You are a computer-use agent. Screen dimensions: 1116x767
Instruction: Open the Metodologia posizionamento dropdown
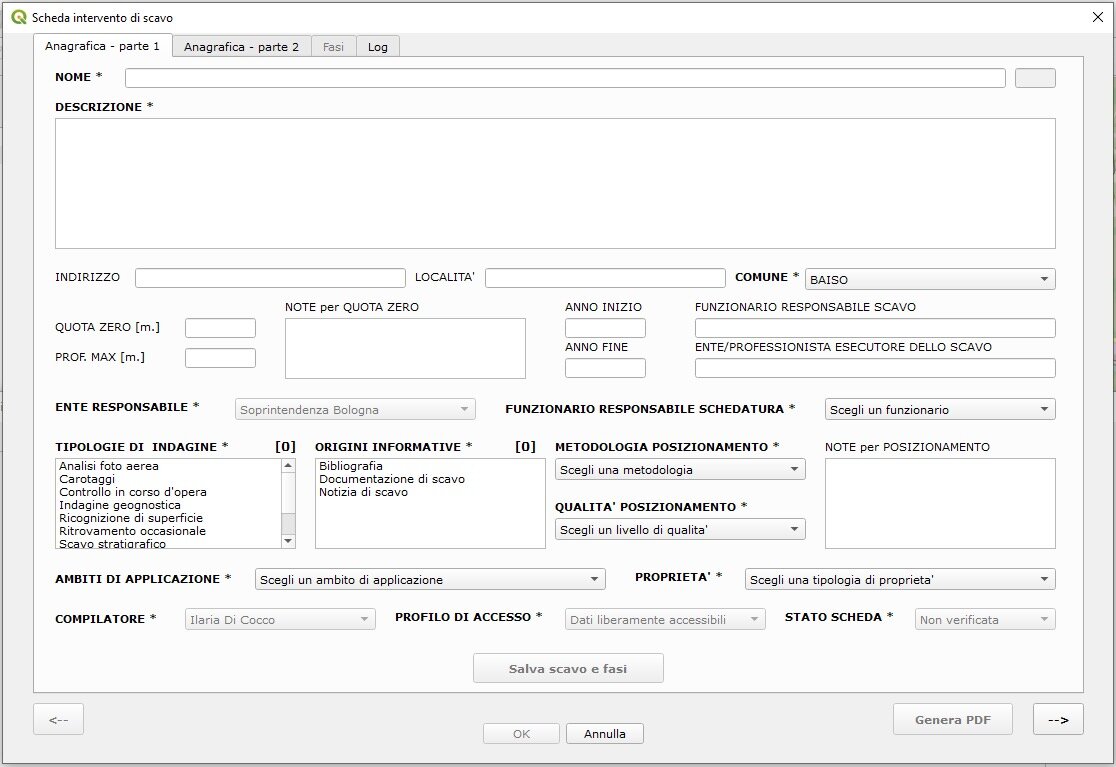coord(680,469)
